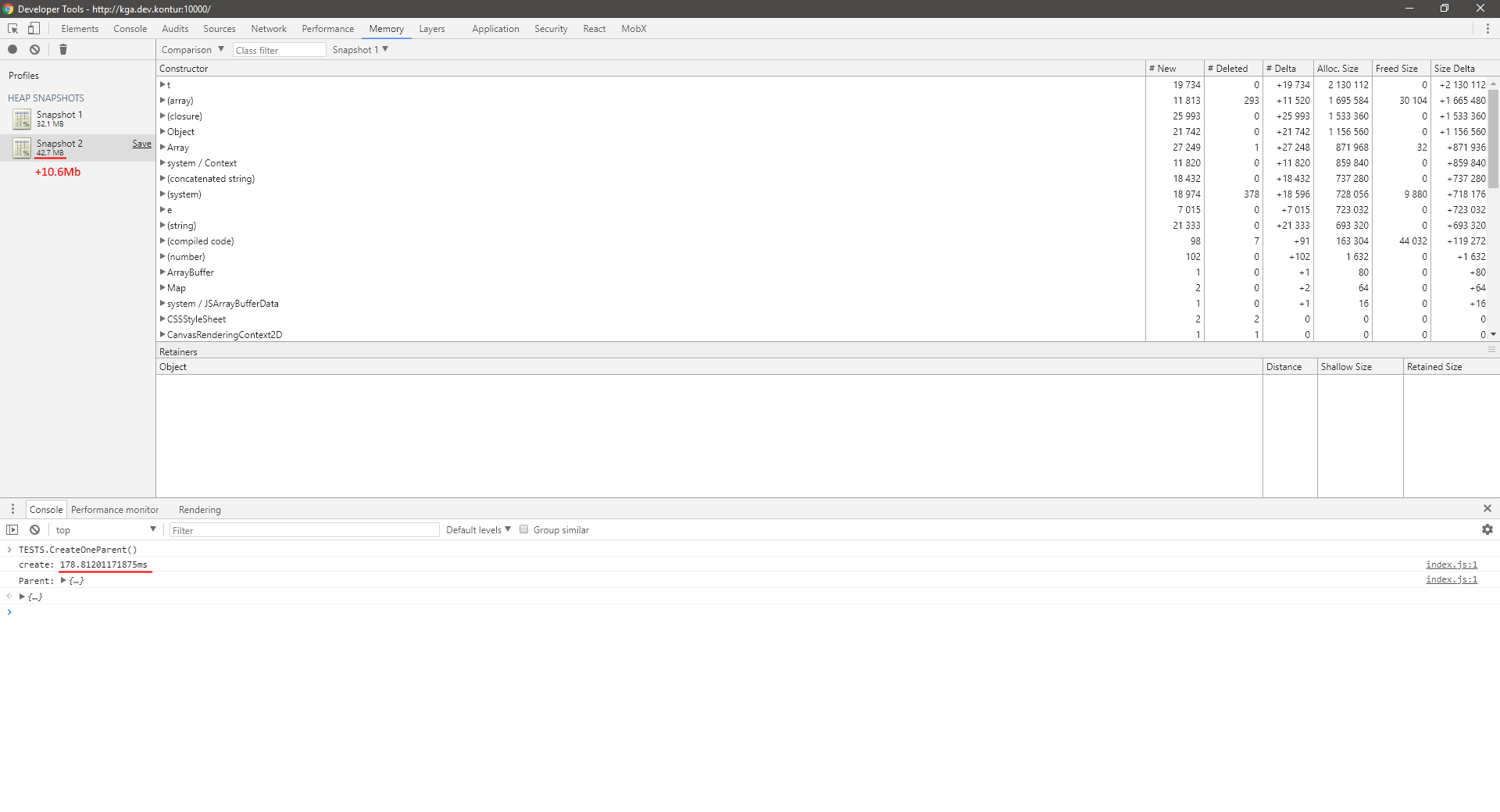Expand the Object constructor row
The height and width of the screenshot is (812, 1500).
tap(162, 131)
